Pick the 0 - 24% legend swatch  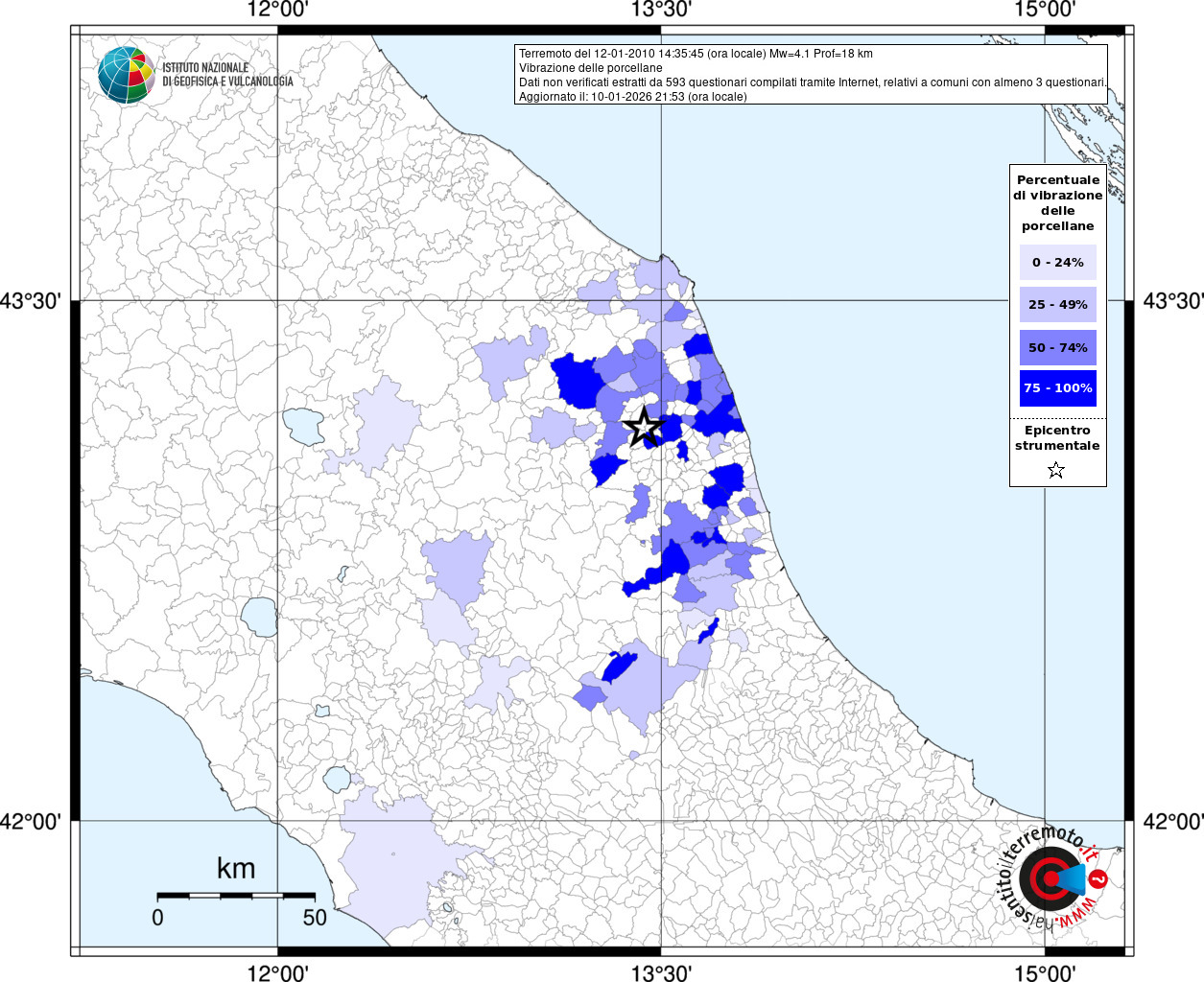(x=1057, y=262)
